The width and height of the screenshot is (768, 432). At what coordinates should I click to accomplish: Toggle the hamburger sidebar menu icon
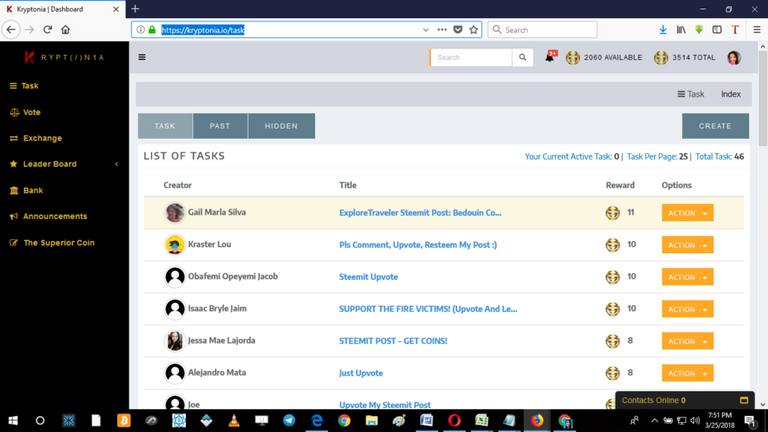click(142, 57)
